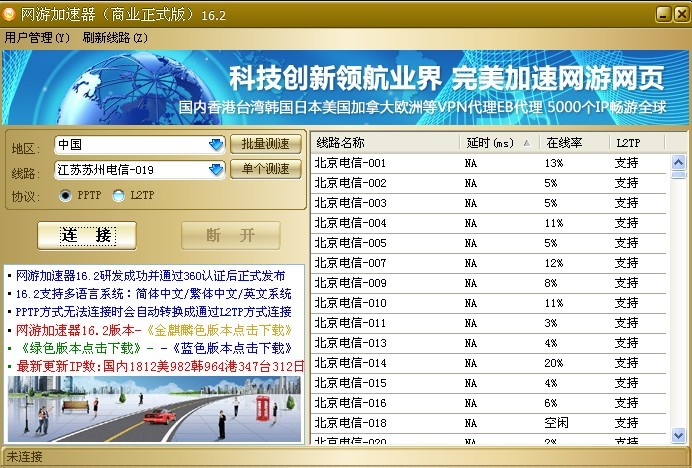
Task: Click the 20% online rate of 北京电信-014
Action: (x=554, y=363)
